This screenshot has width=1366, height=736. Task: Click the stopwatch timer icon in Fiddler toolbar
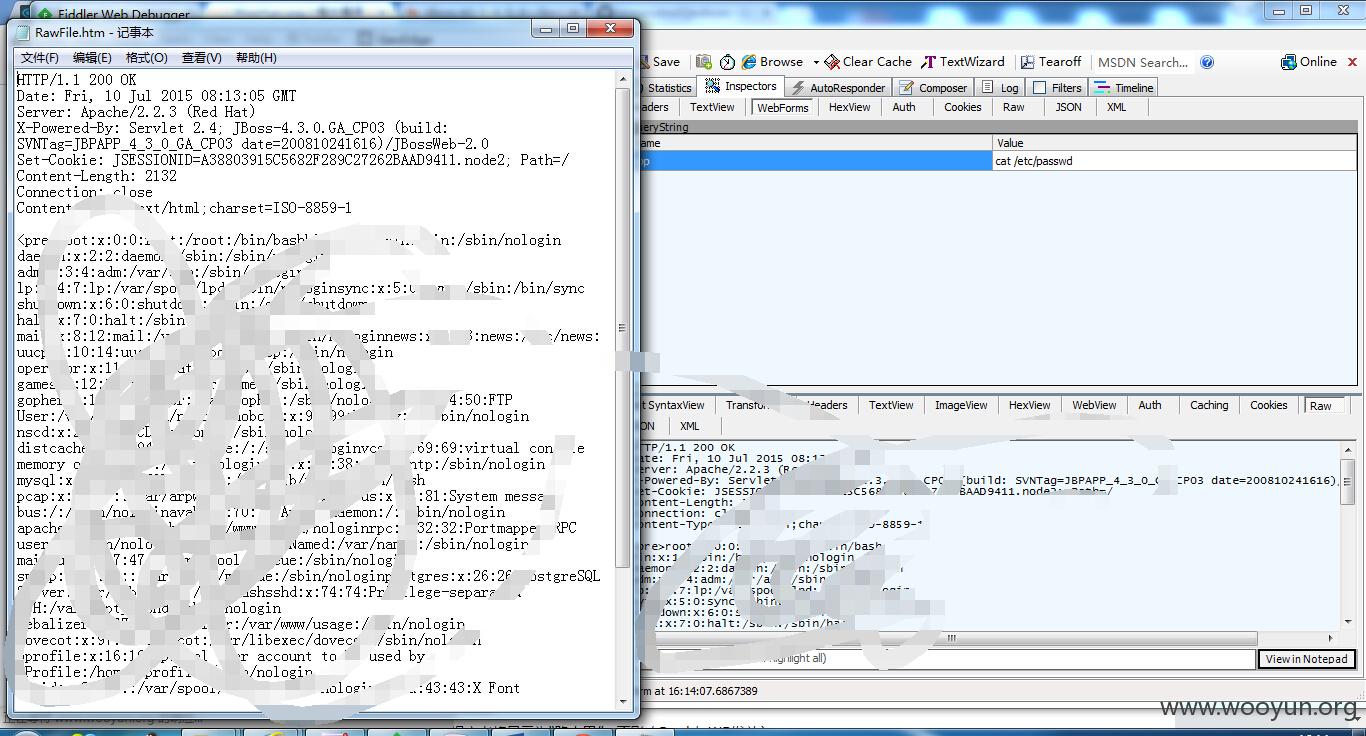(x=727, y=62)
